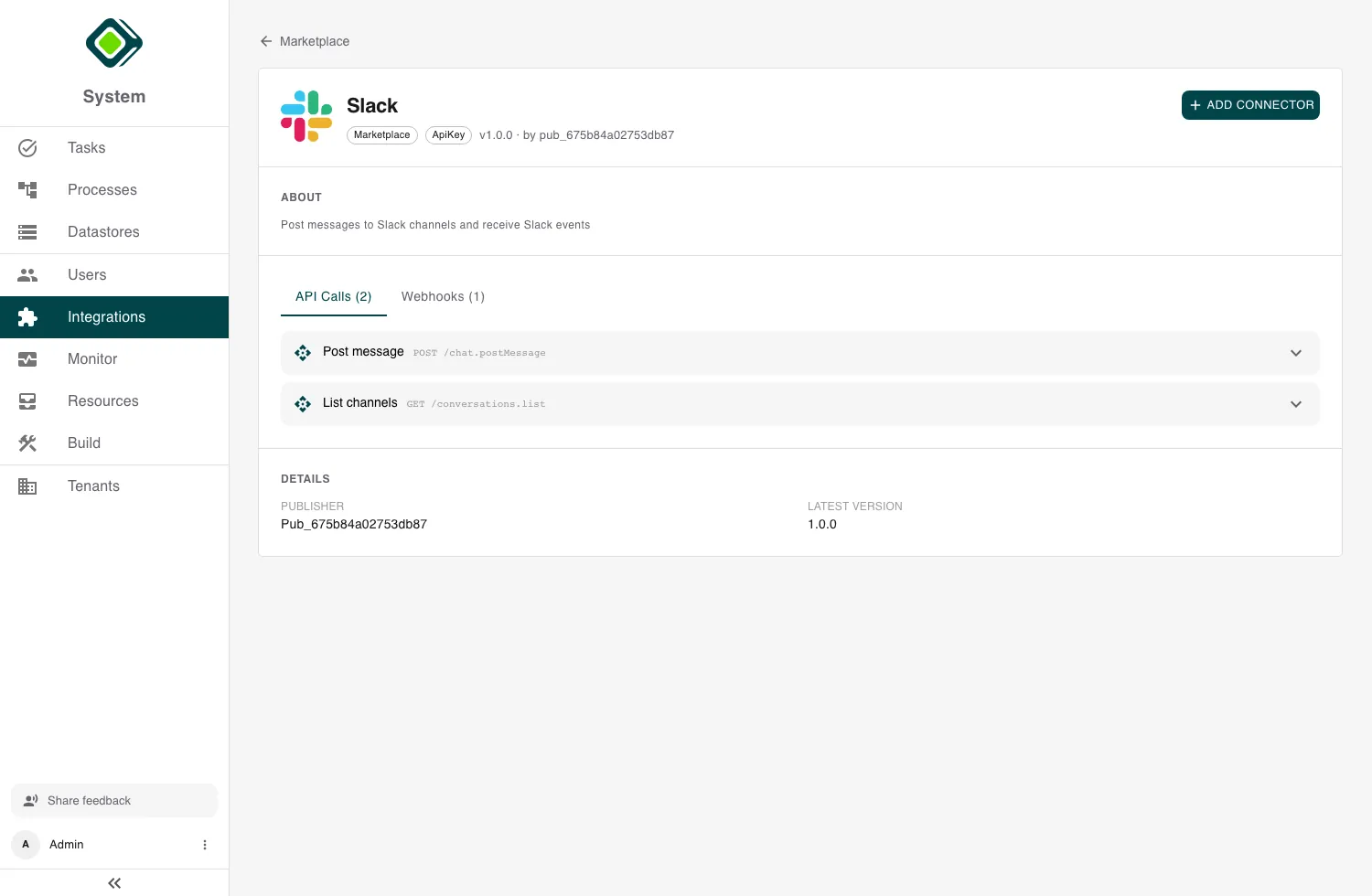Click the version and publisher text
This screenshot has width=1372, height=896.
coord(577,135)
